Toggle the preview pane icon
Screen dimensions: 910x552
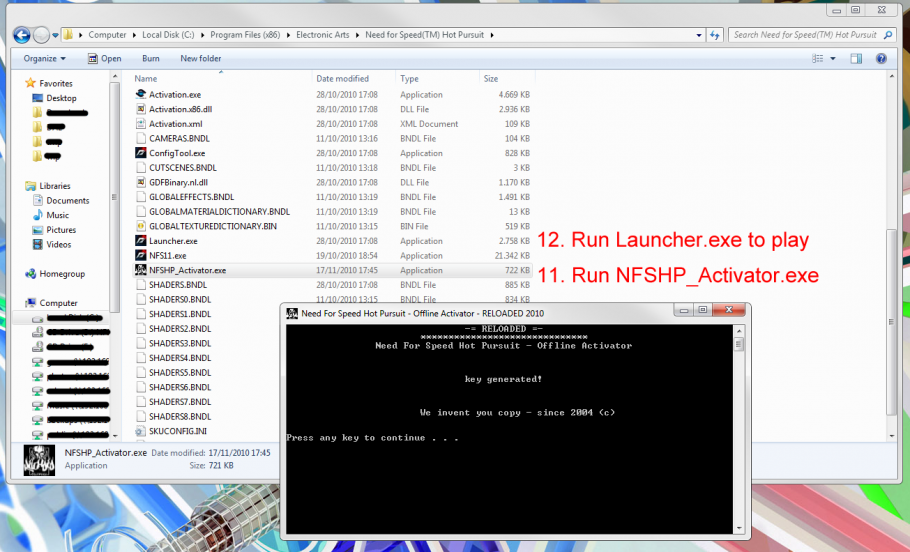pos(856,59)
